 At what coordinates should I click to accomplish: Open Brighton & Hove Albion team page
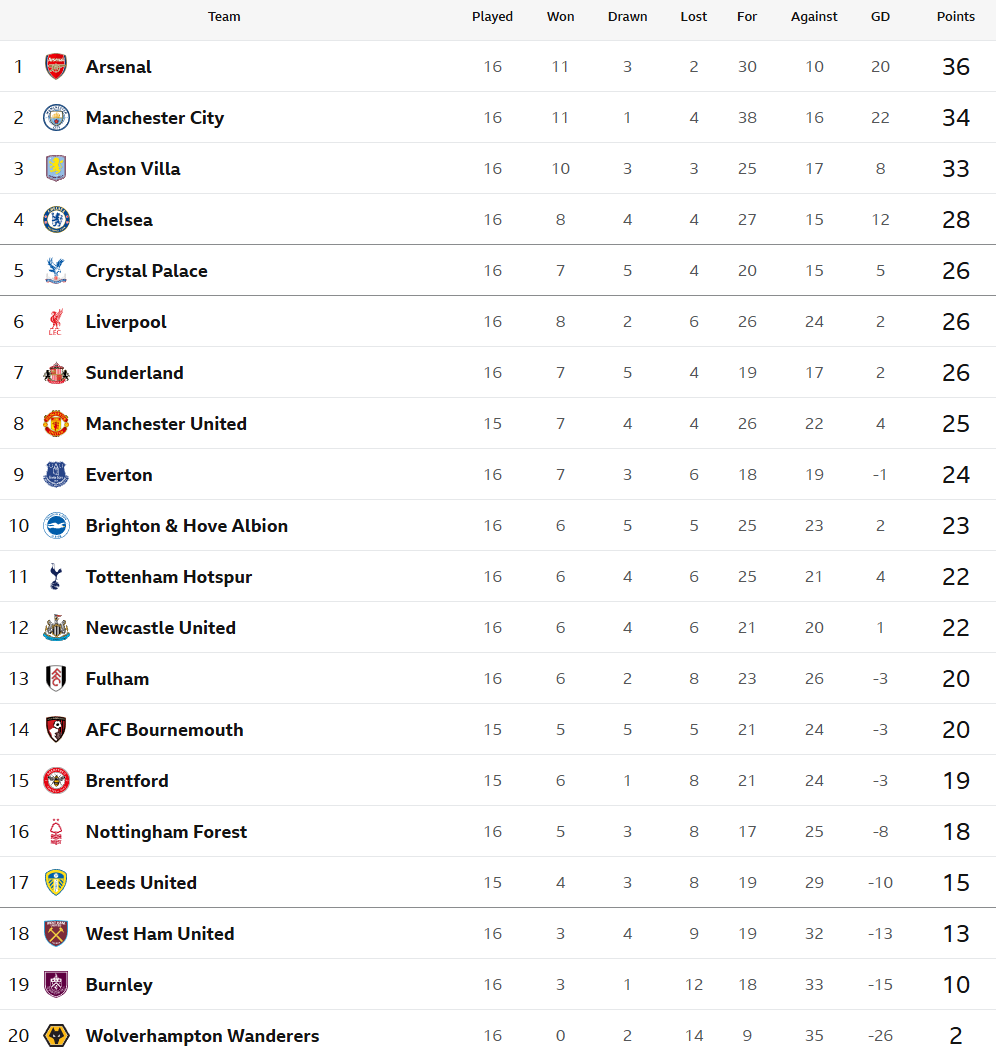click(187, 526)
